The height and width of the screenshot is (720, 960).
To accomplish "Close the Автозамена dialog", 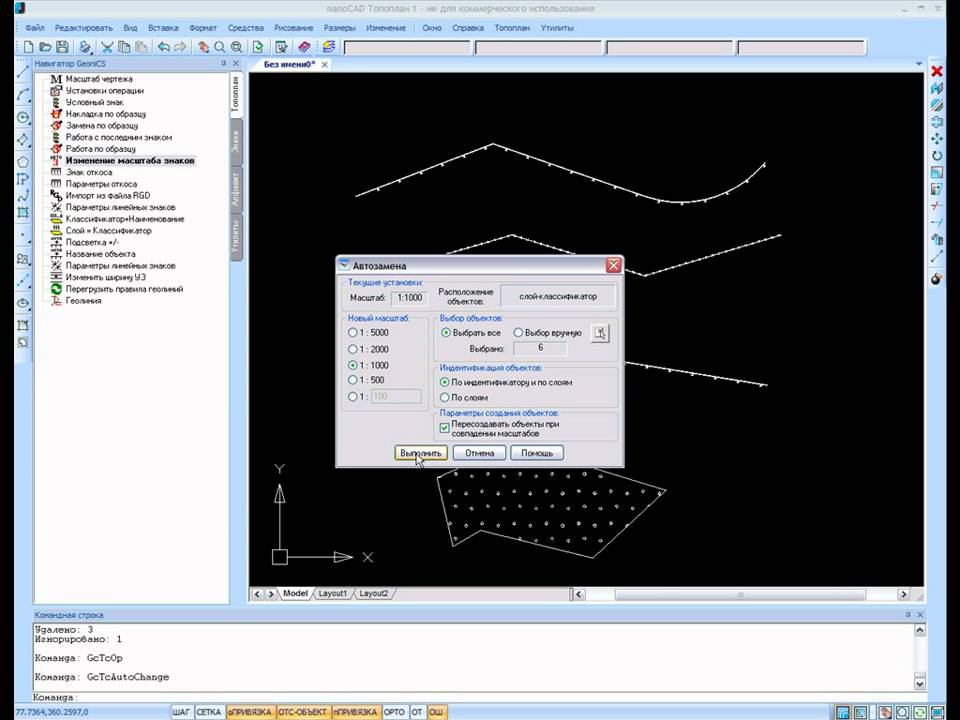I will 613,265.
